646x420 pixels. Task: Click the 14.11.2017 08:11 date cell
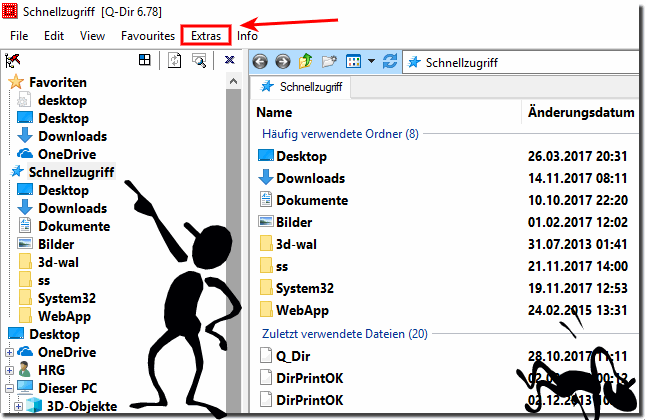pos(578,178)
